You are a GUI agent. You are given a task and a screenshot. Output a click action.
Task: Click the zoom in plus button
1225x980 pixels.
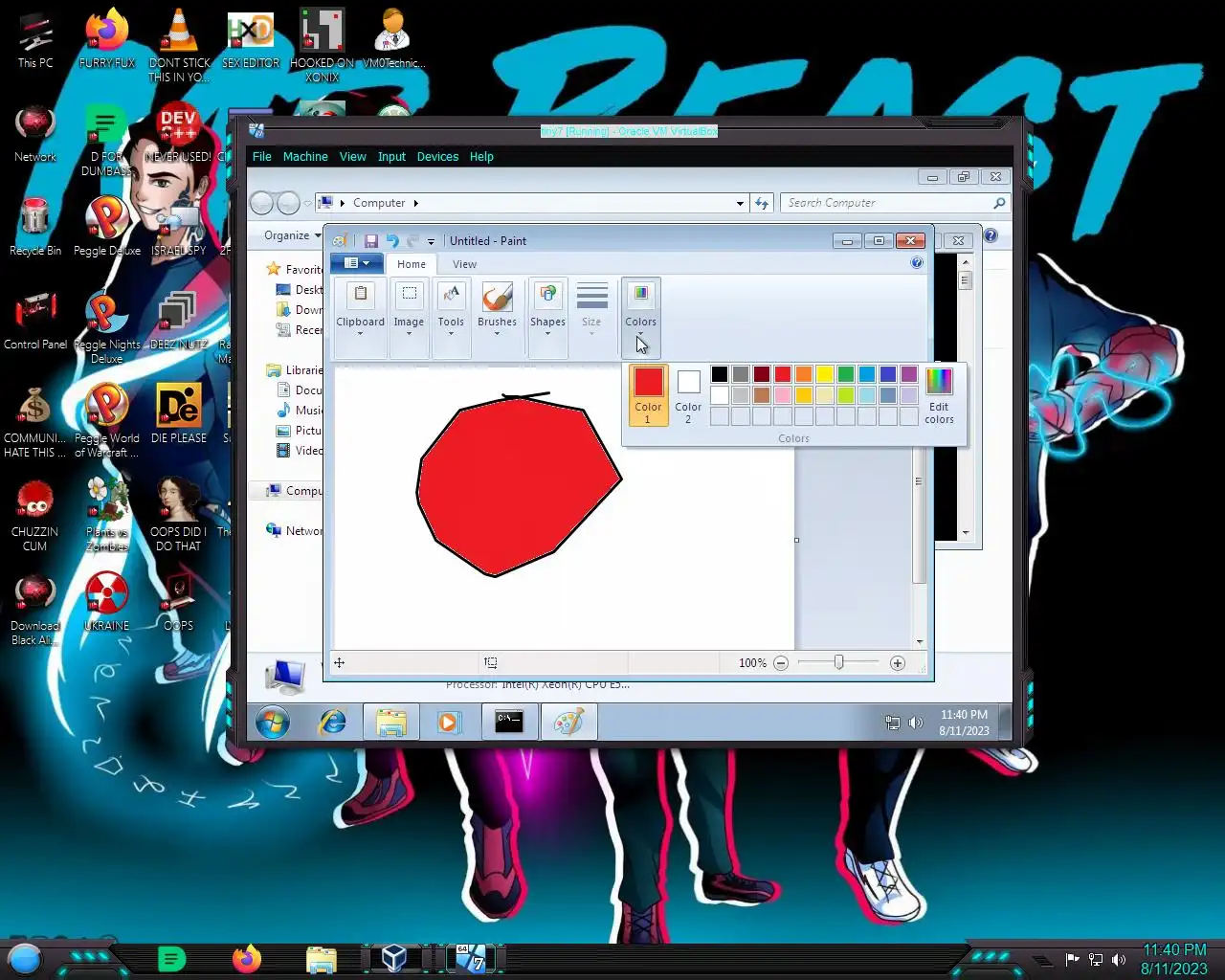coord(897,663)
